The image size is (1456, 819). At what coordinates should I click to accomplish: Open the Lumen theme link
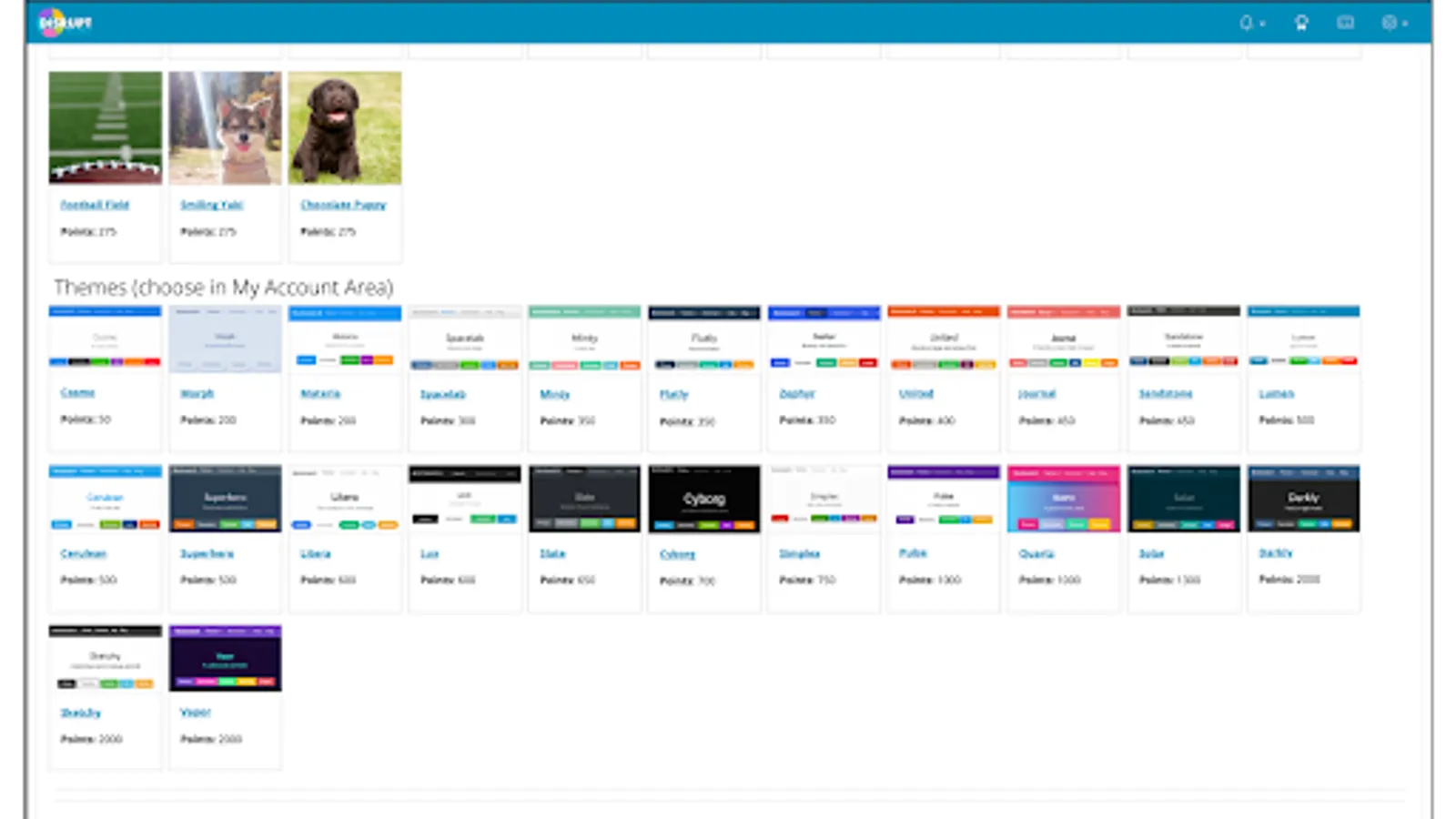pyautogui.click(x=1277, y=394)
